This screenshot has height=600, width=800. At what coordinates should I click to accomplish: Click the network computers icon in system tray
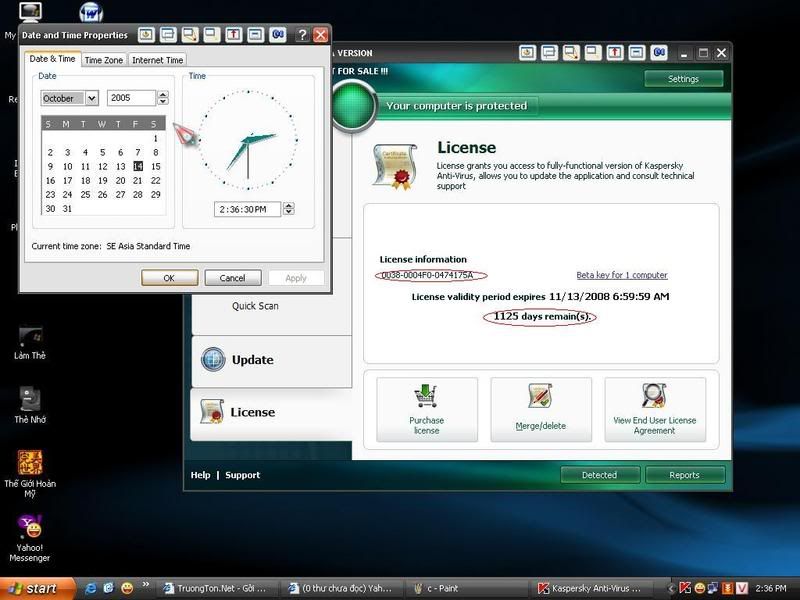point(713,588)
